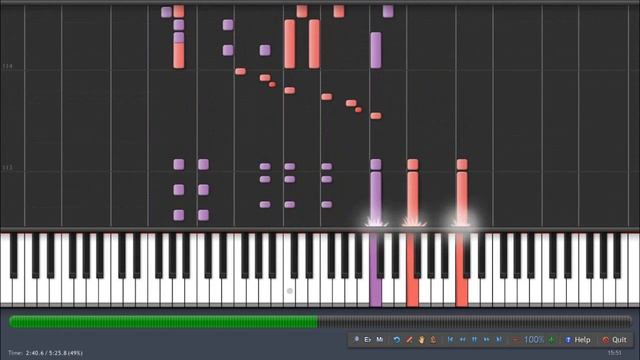Image resolution: width=640 pixels, height=360 pixels.
Task: Click measure number 114 label
Action: click(7, 66)
